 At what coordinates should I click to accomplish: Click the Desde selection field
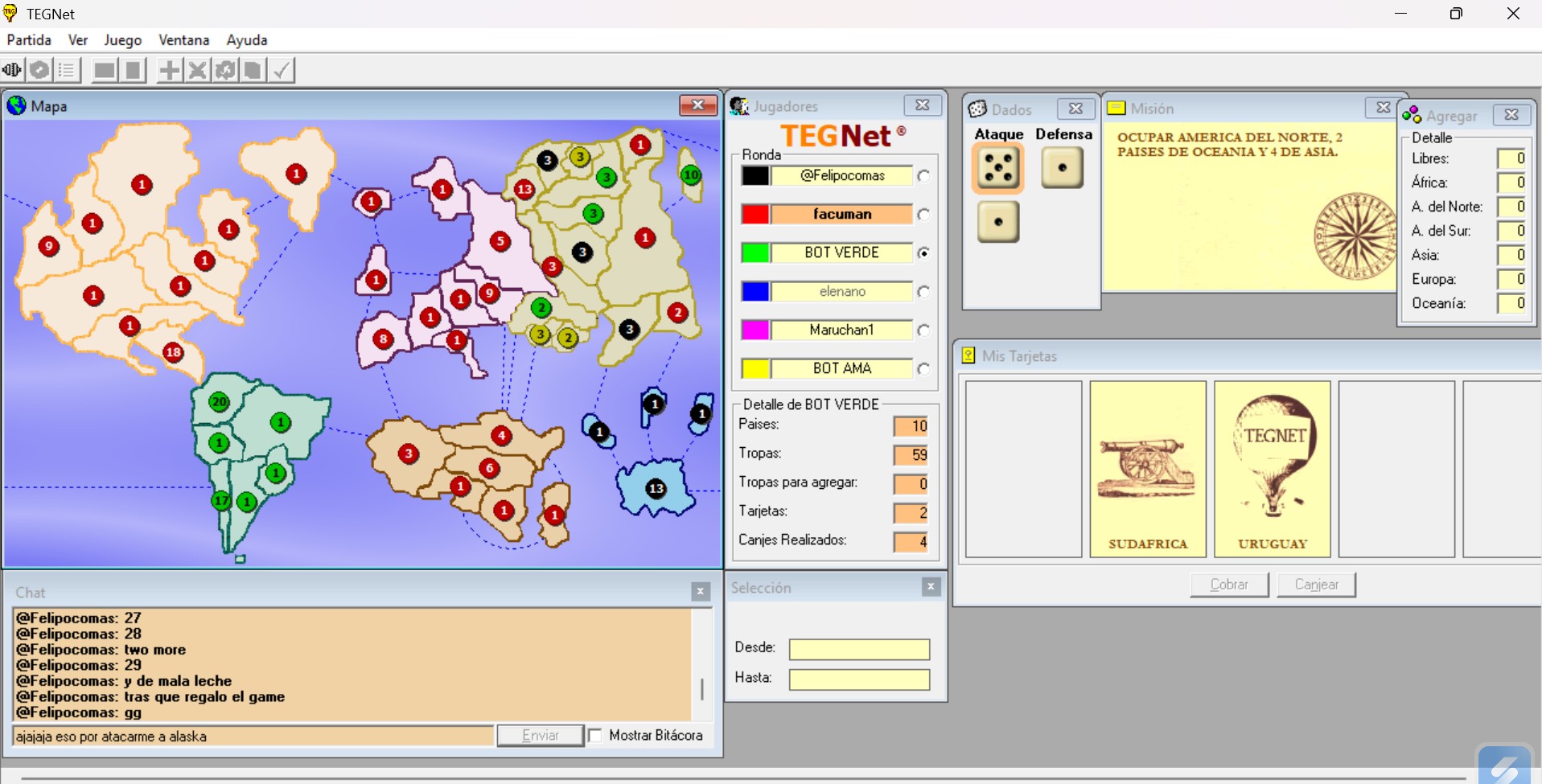pyautogui.click(x=858, y=649)
